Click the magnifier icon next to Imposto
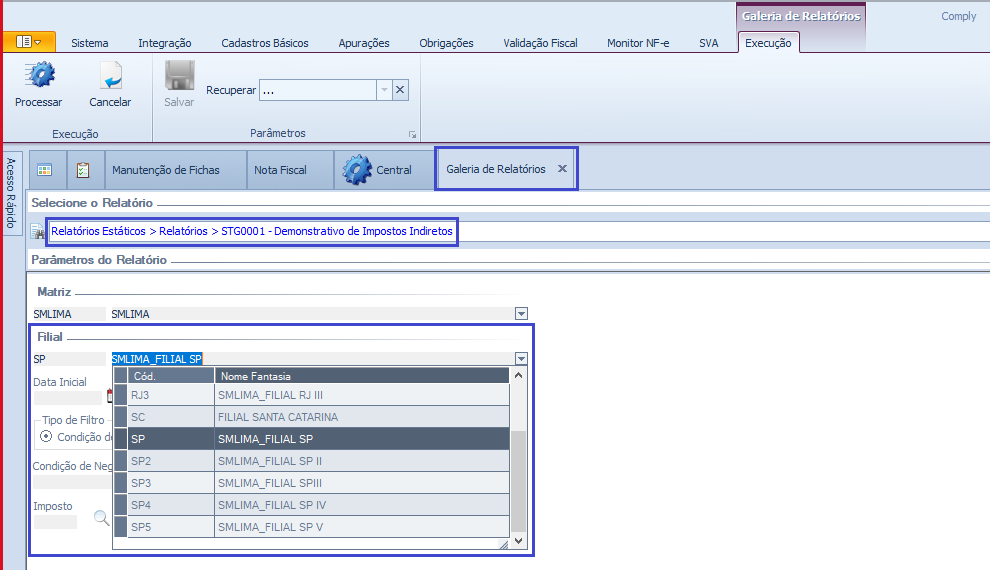This screenshot has height=570, width=990. pos(101,518)
